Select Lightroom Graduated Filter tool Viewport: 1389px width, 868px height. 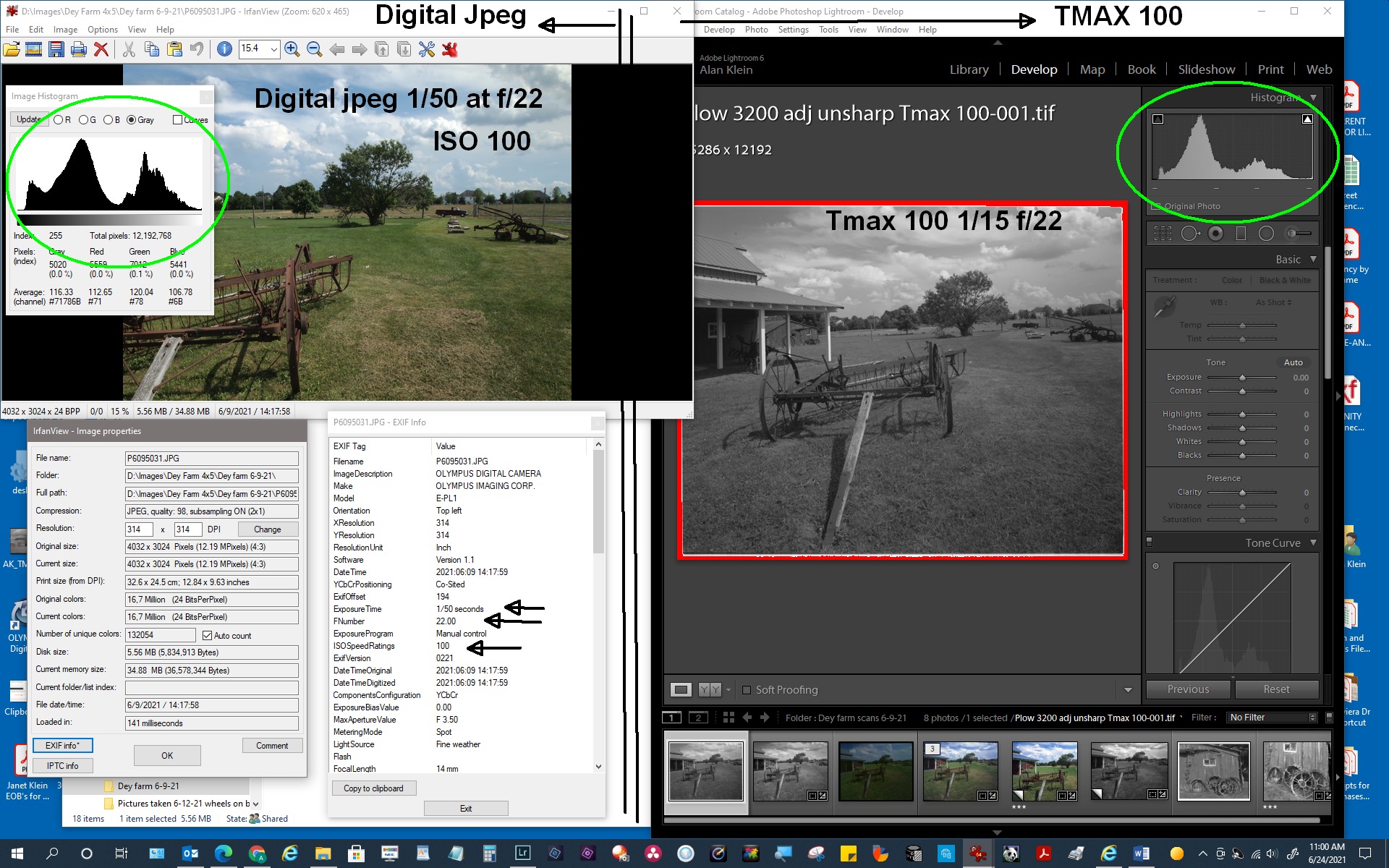[1241, 233]
